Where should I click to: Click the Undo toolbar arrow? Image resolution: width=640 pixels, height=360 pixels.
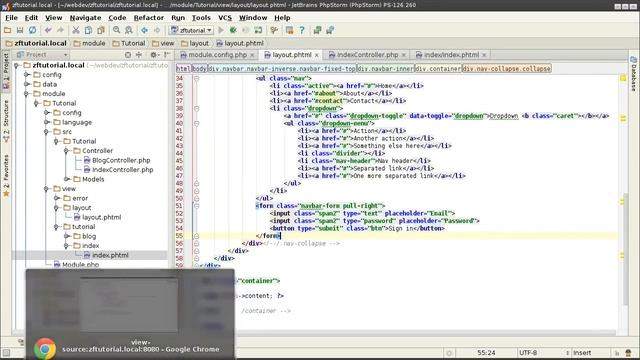[48, 30]
